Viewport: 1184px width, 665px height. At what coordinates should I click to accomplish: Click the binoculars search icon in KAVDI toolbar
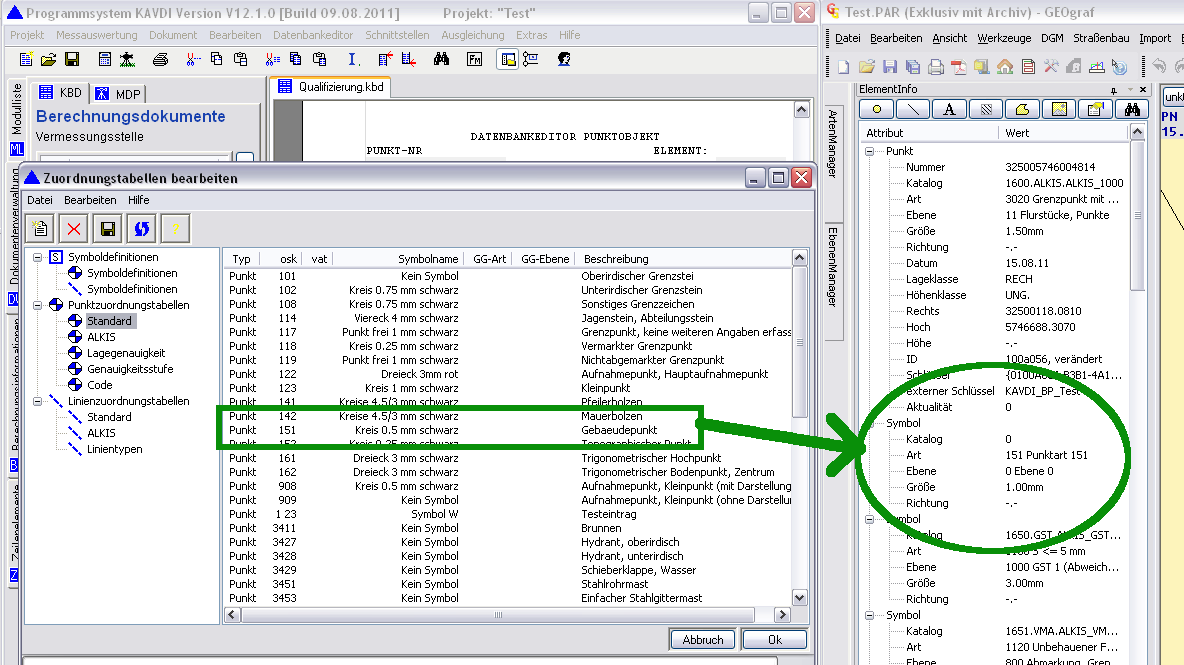click(442, 59)
